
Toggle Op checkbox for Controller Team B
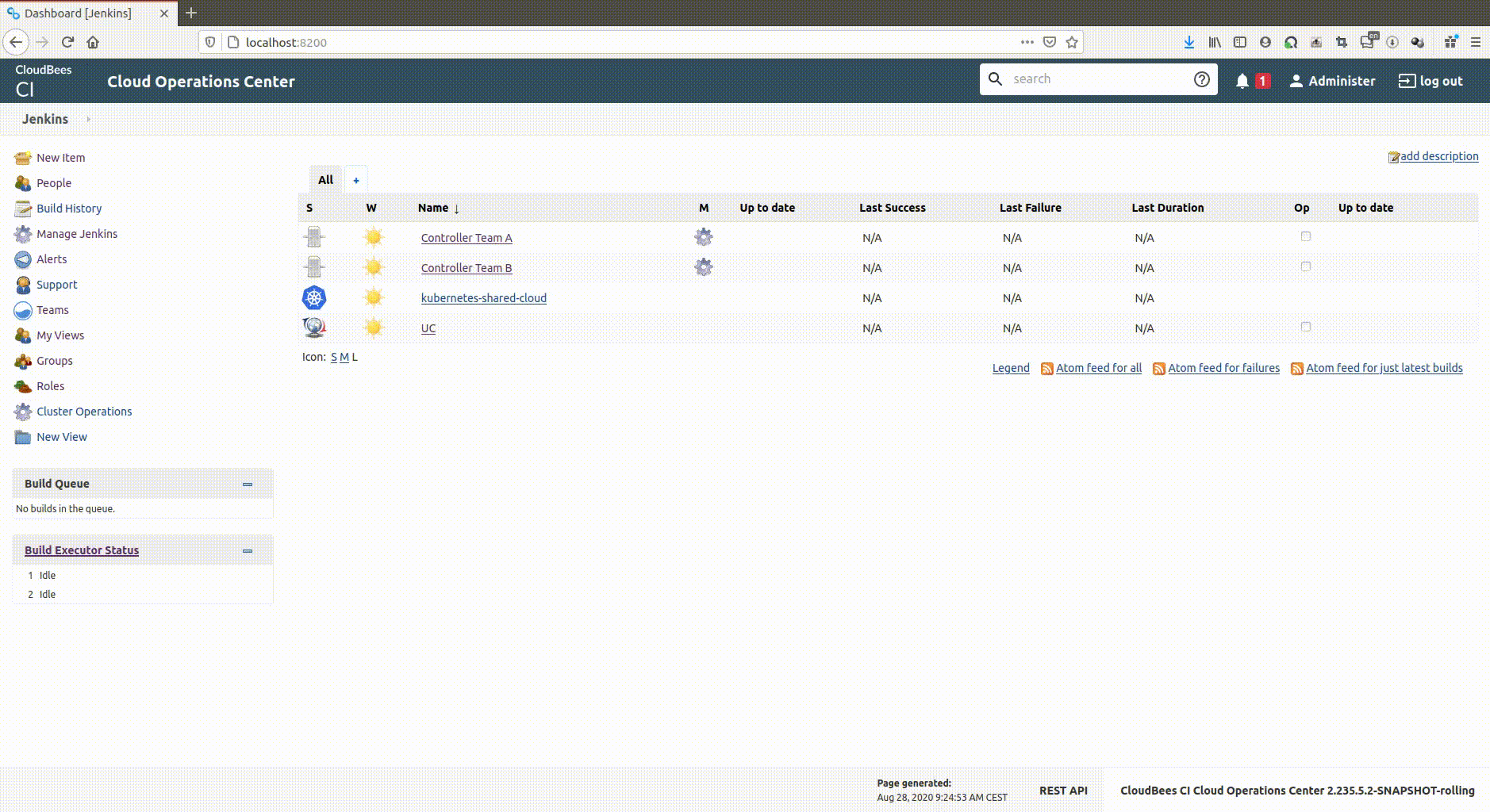[1306, 266]
